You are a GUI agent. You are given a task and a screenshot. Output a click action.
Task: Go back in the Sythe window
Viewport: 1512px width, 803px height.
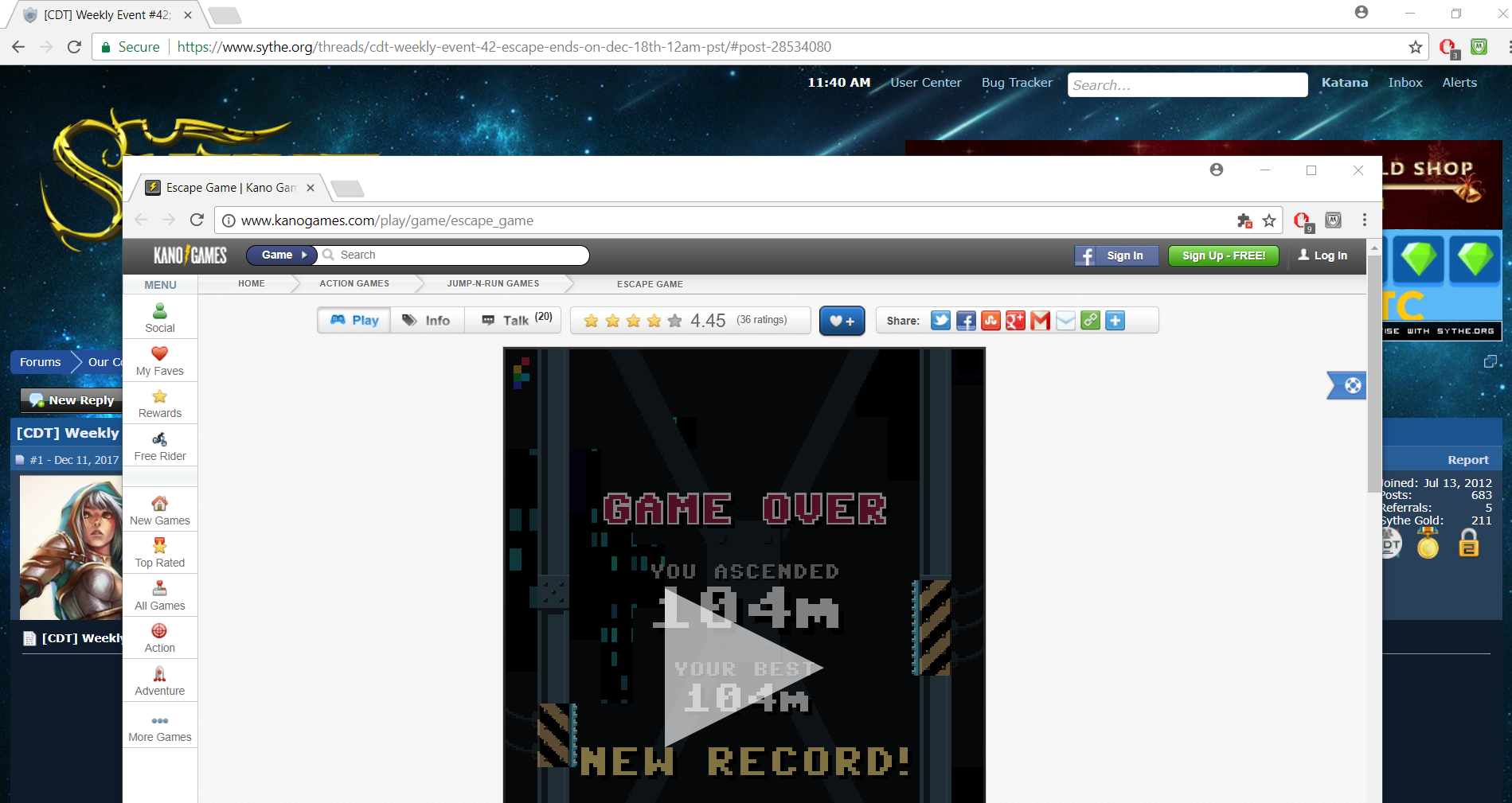pos(18,47)
